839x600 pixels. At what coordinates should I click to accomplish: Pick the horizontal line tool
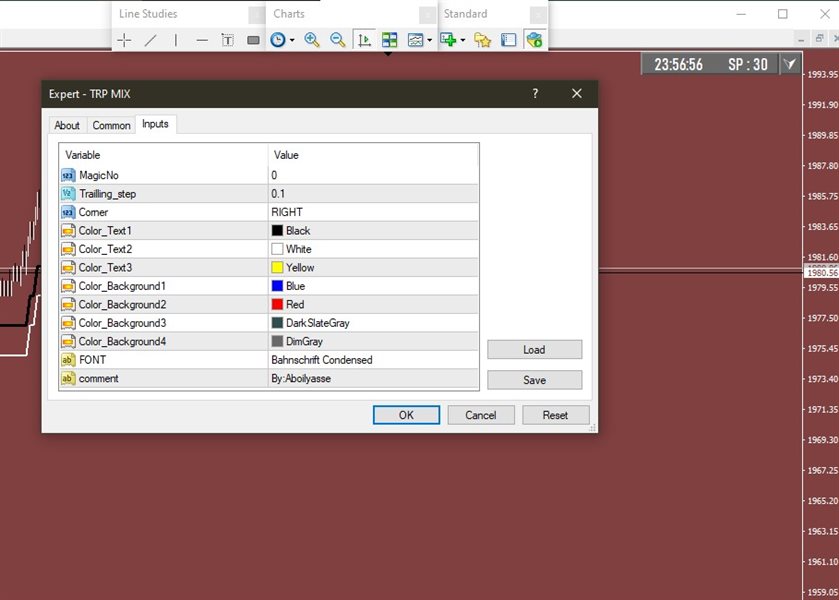[202, 40]
